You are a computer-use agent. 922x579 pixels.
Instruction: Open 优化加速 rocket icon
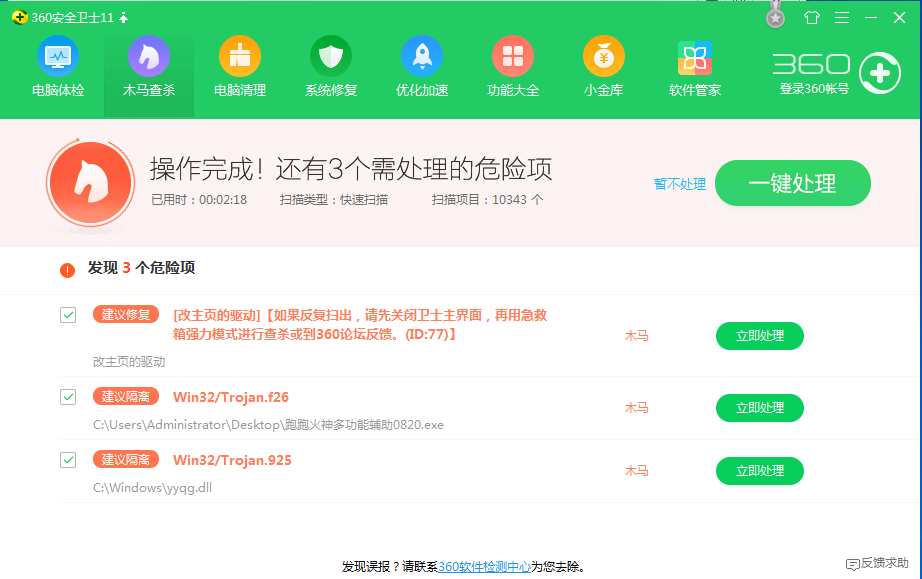tap(422, 56)
